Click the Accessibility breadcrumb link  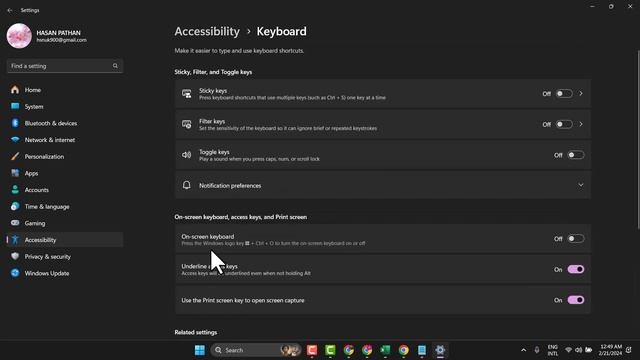(207, 31)
